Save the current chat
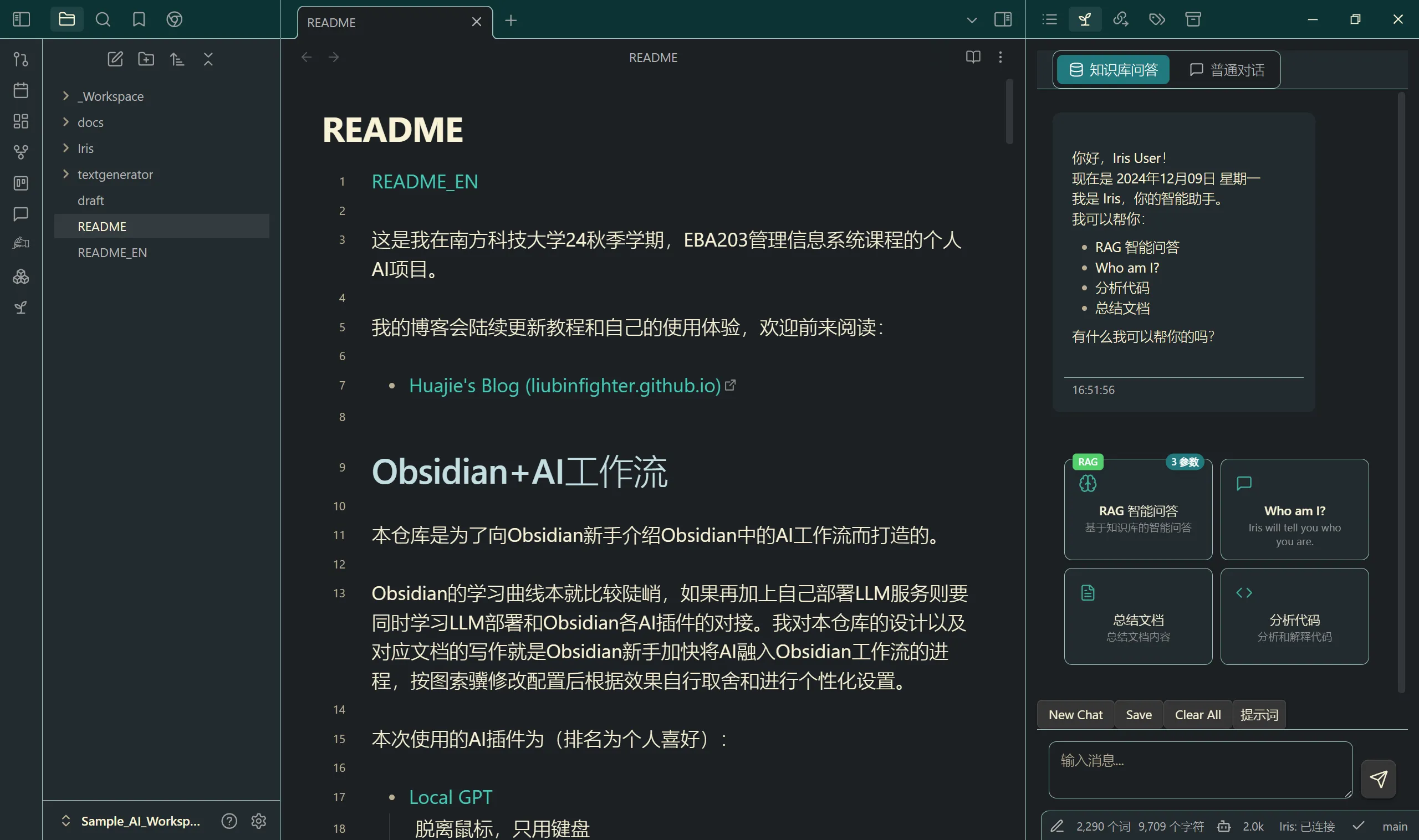The height and width of the screenshot is (840, 1419). [x=1139, y=714]
